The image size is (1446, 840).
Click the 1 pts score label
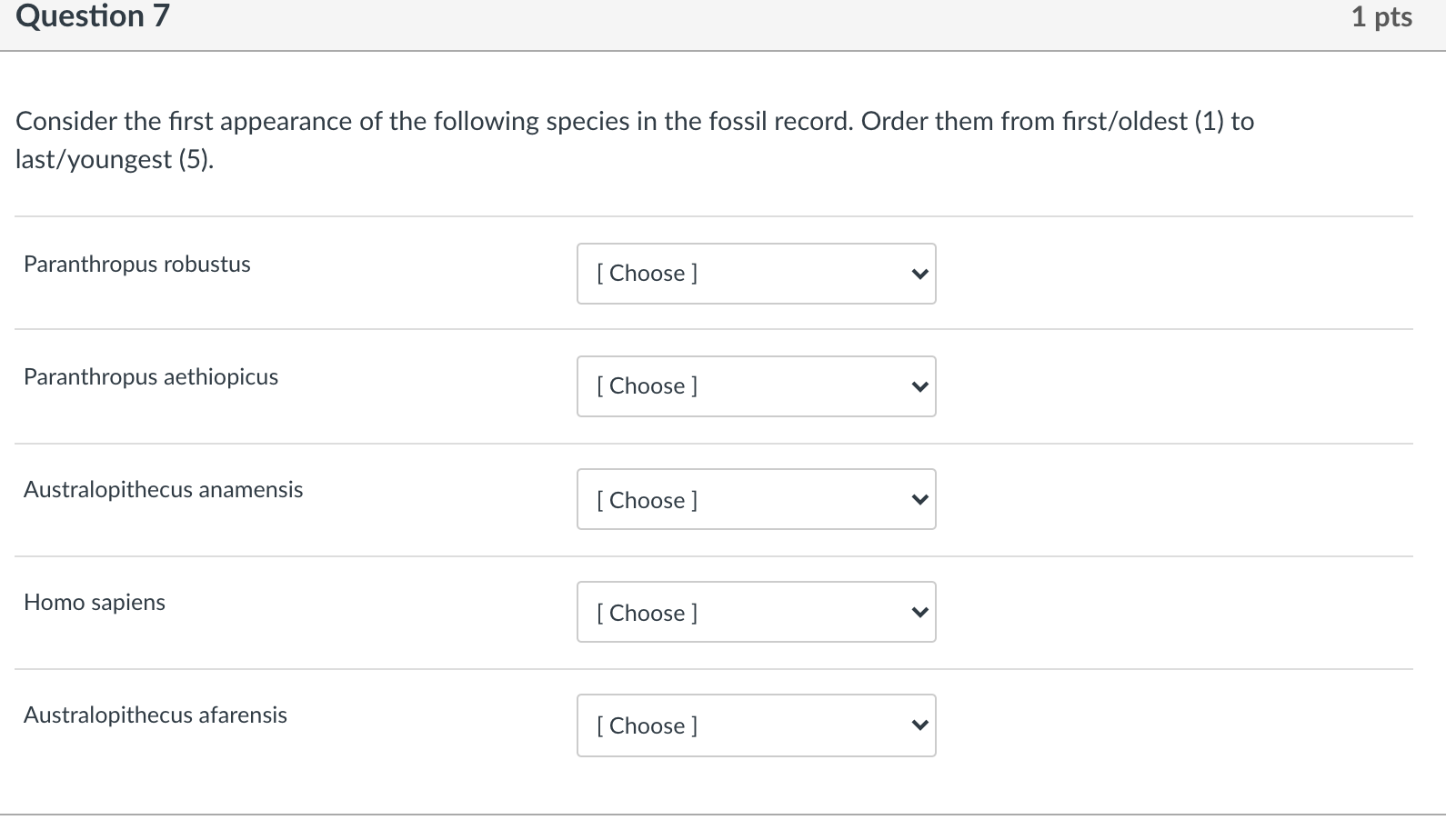(x=1381, y=17)
